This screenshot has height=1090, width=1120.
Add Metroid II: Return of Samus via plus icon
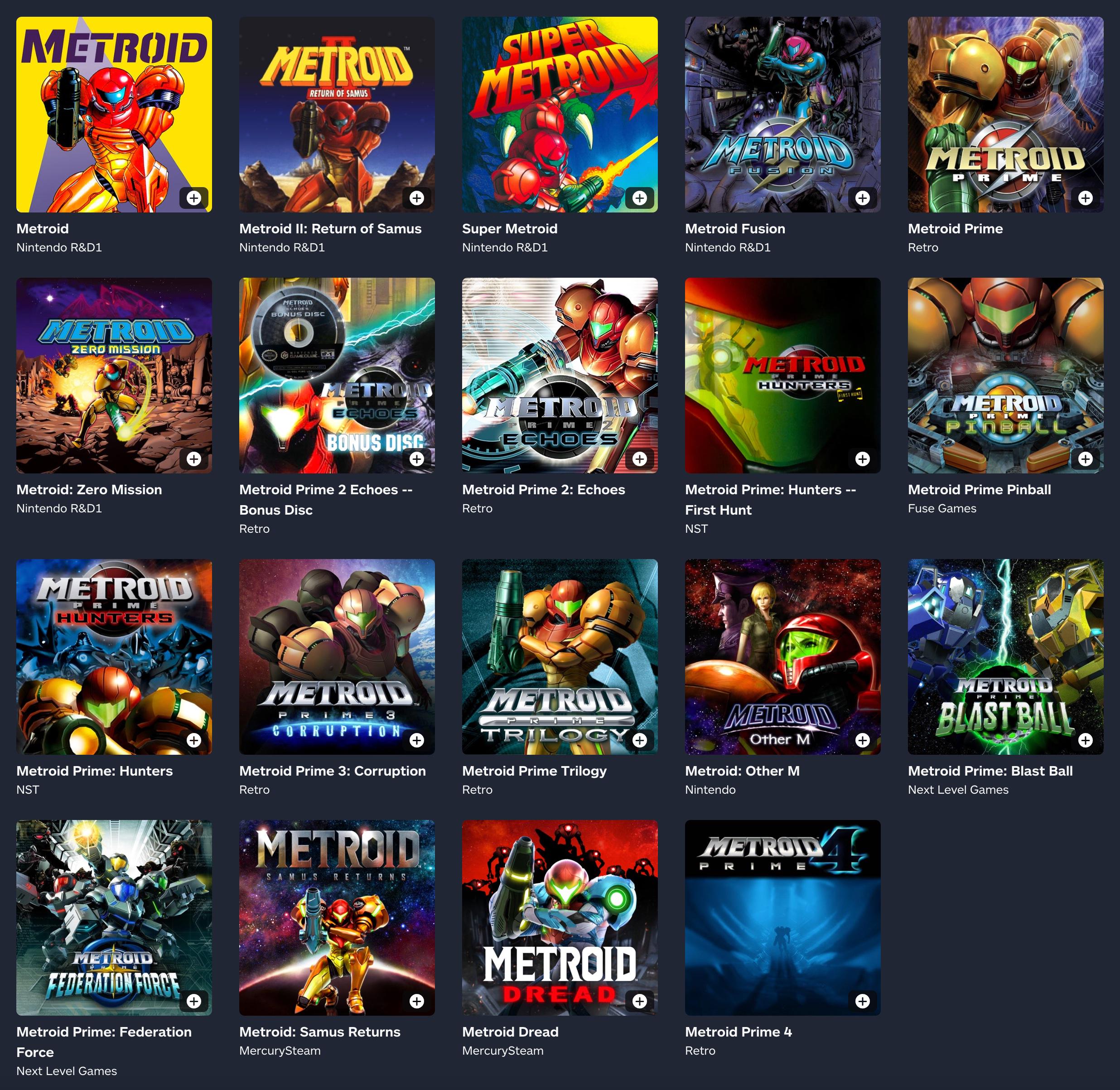pyautogui.click(x=417, y=198)
